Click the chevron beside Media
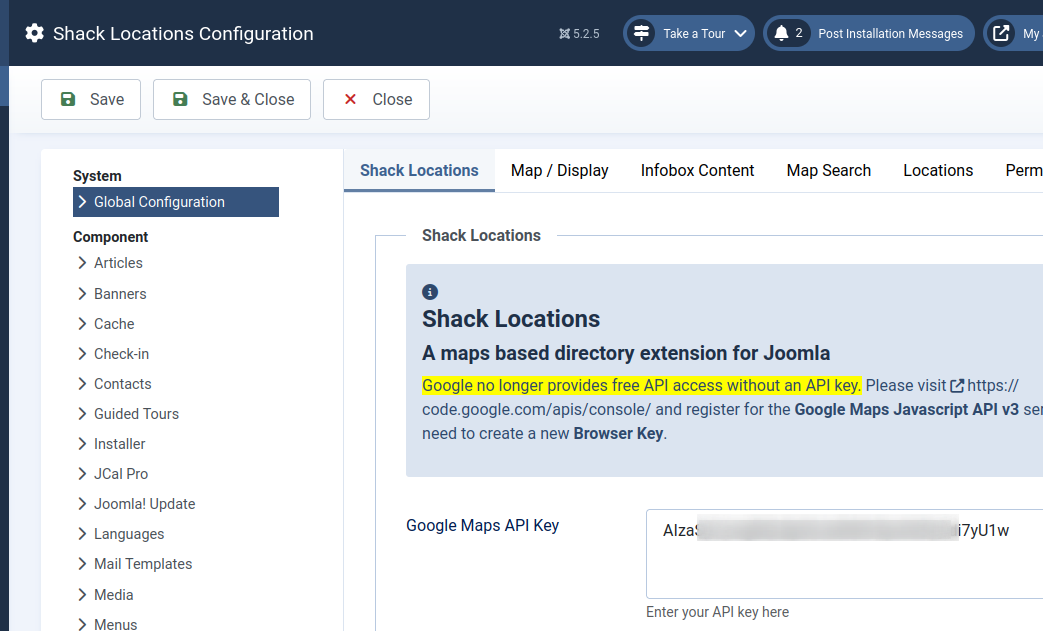Image resolution: width=1043 pixels, height=631 pixels. pyautogui.click(x=82, y=594)
